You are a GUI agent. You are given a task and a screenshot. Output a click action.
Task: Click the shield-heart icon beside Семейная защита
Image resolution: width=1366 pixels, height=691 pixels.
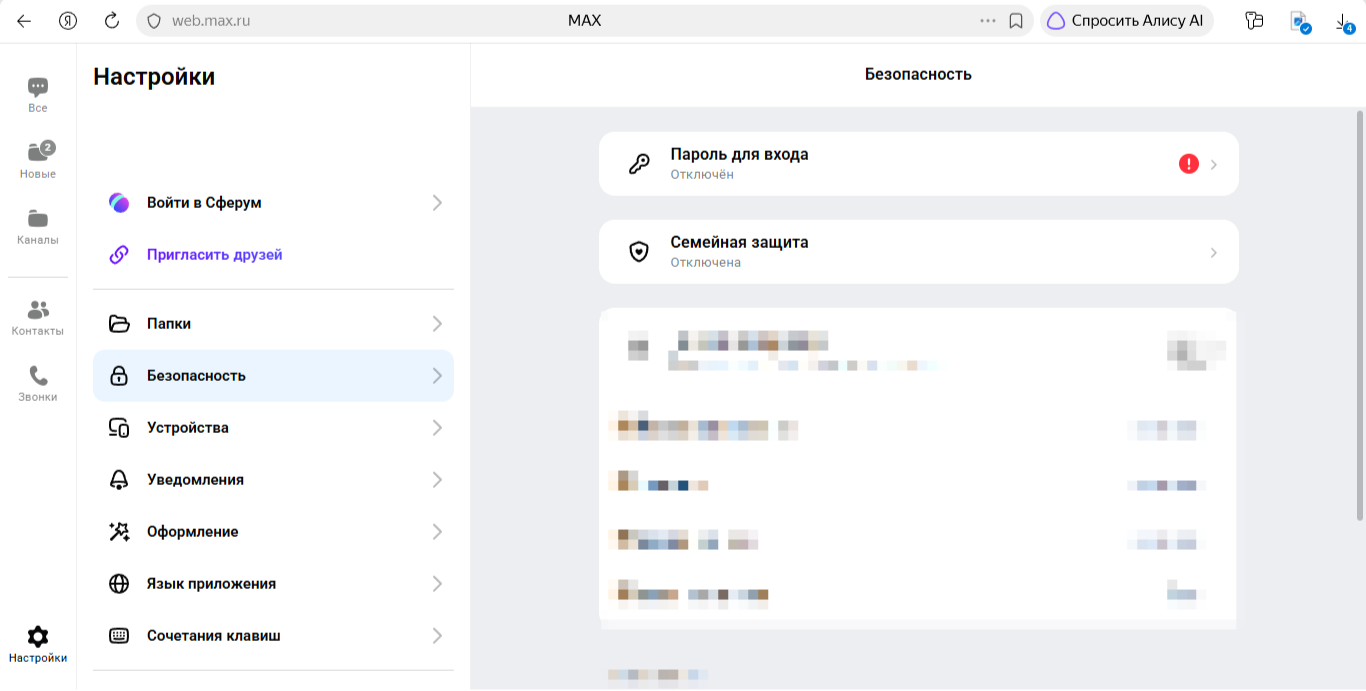coord(639,252)
